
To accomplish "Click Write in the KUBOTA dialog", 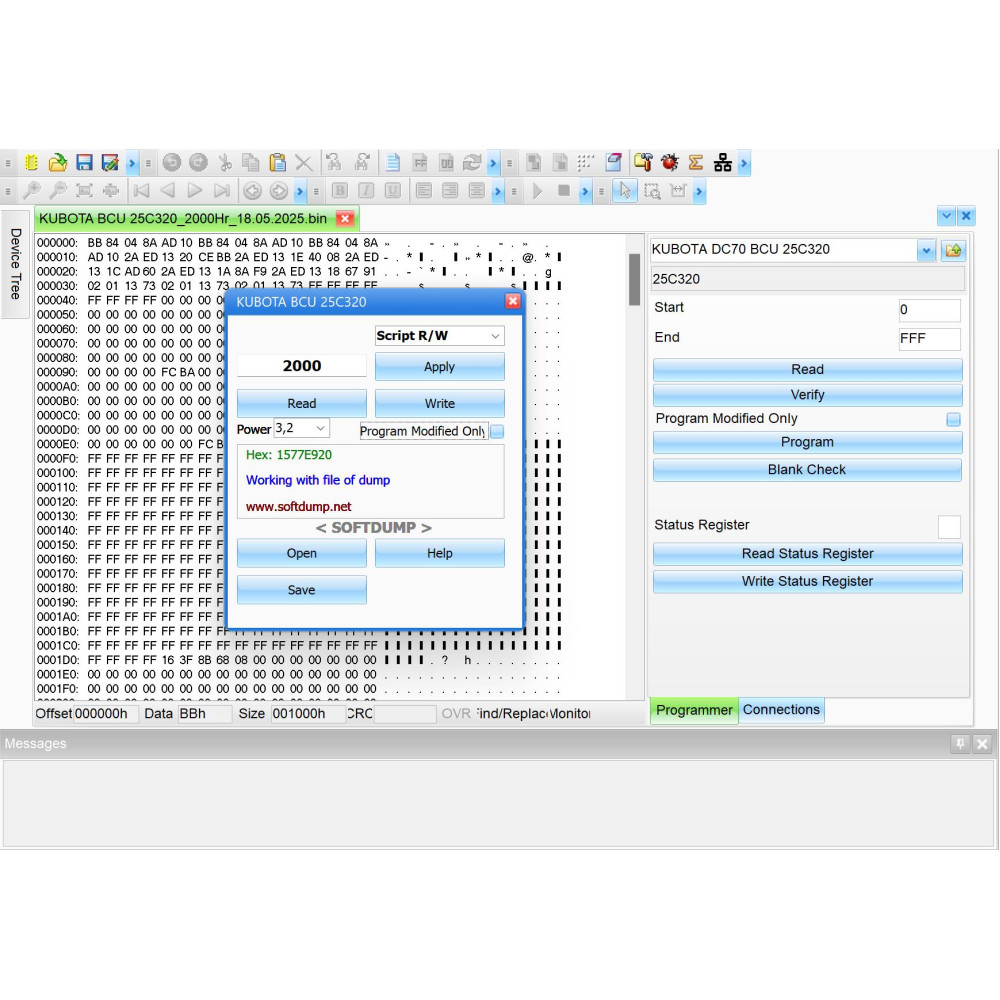I will pos(439,404).
